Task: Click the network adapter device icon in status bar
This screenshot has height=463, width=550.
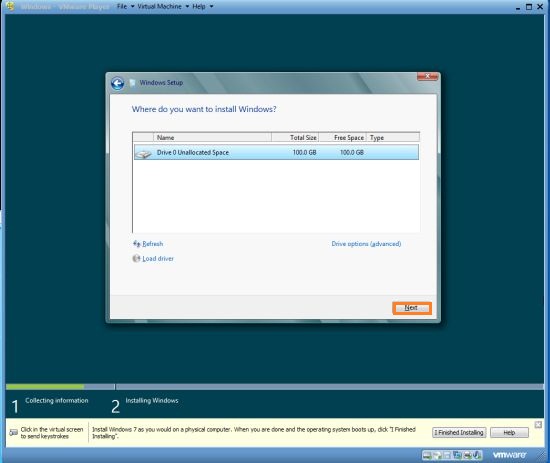Action: pyautogui.click(x=457, y=455)
